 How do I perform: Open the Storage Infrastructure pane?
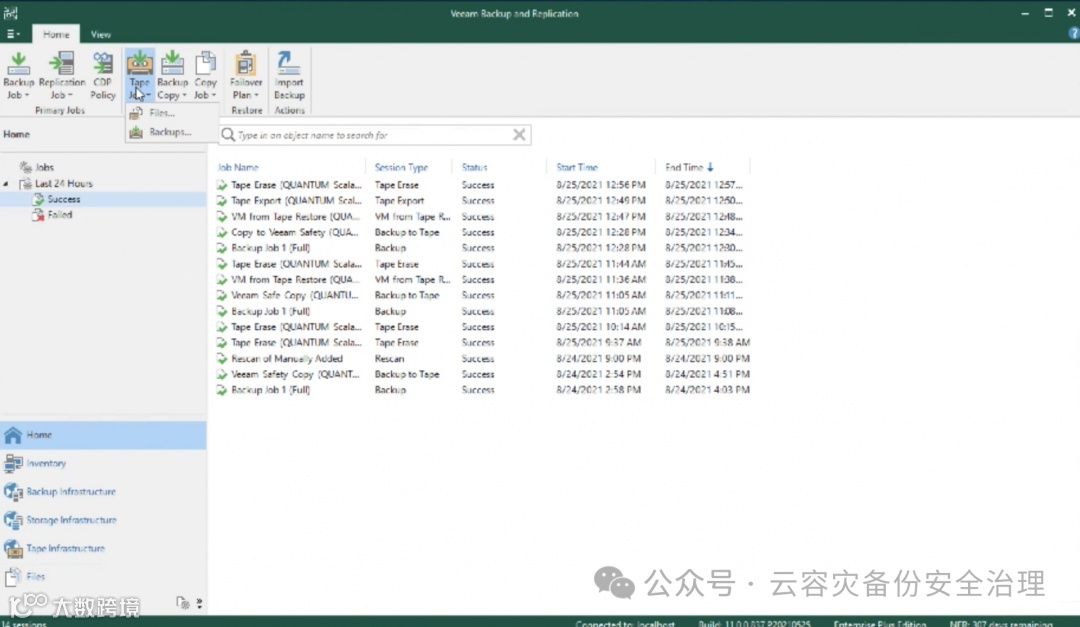coord(103,520)
